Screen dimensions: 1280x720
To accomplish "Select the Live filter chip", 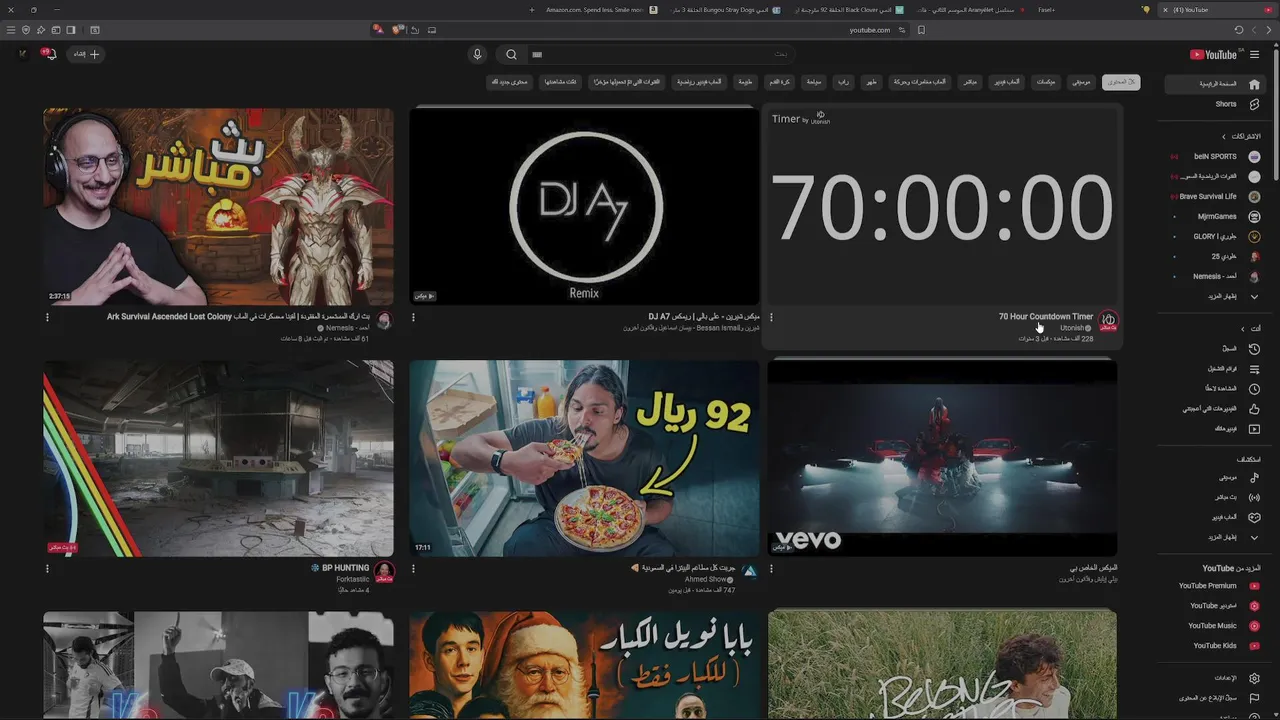I will (970, 82).
